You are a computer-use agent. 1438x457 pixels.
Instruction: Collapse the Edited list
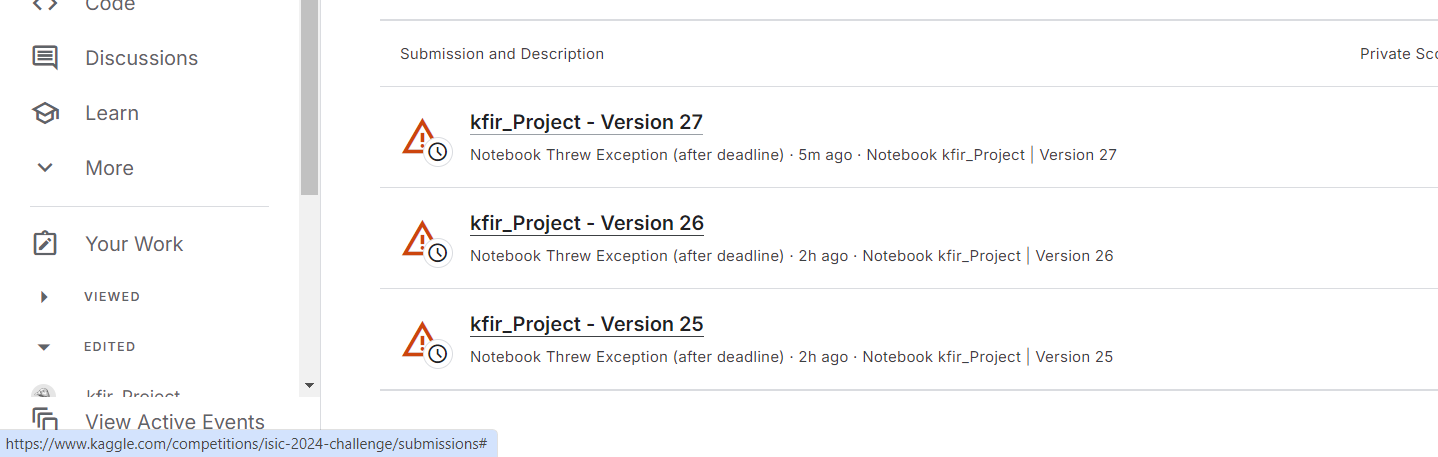click(x=44, y=347)
